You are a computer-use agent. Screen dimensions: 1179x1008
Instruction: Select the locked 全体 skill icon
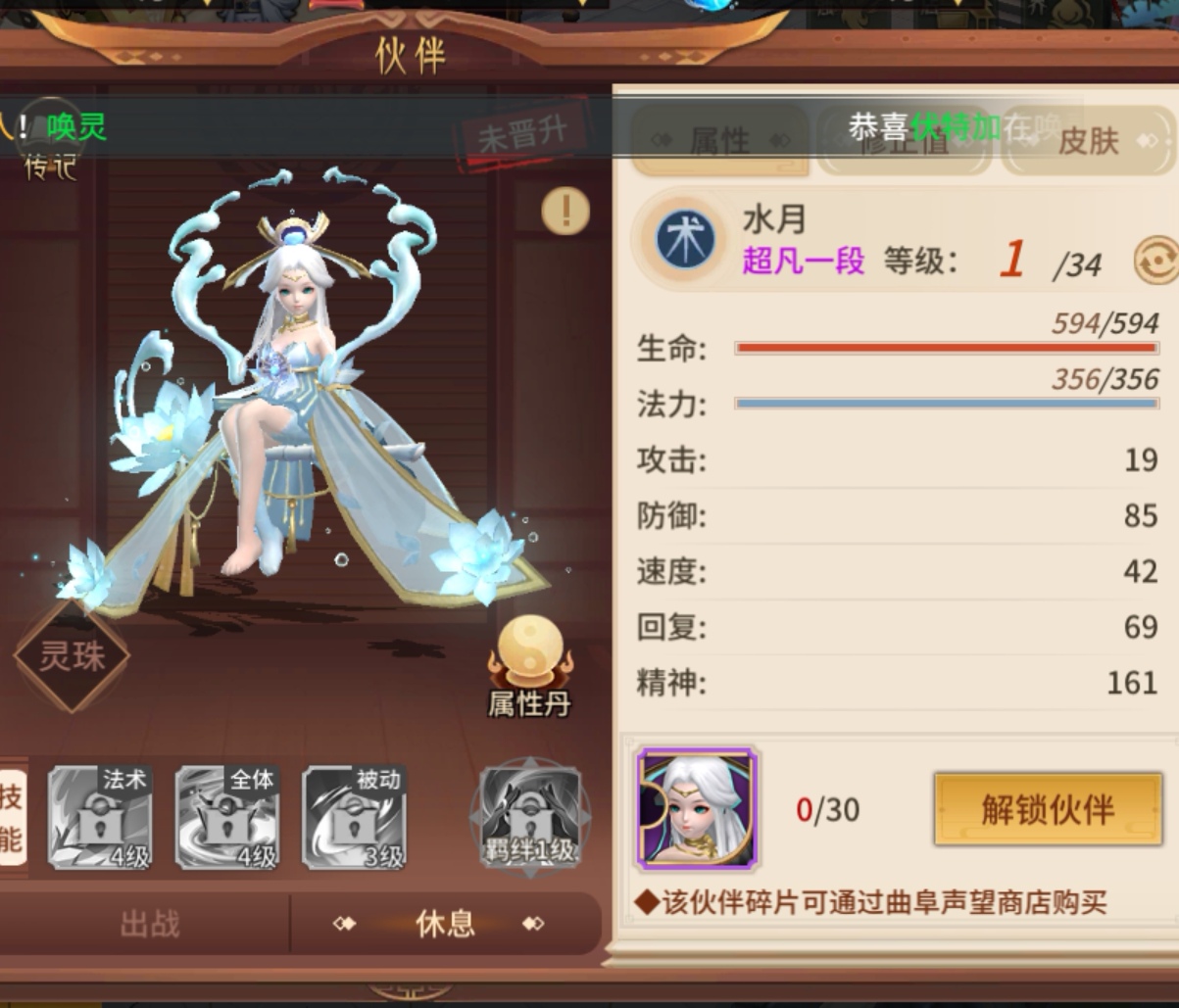(227, 818)
